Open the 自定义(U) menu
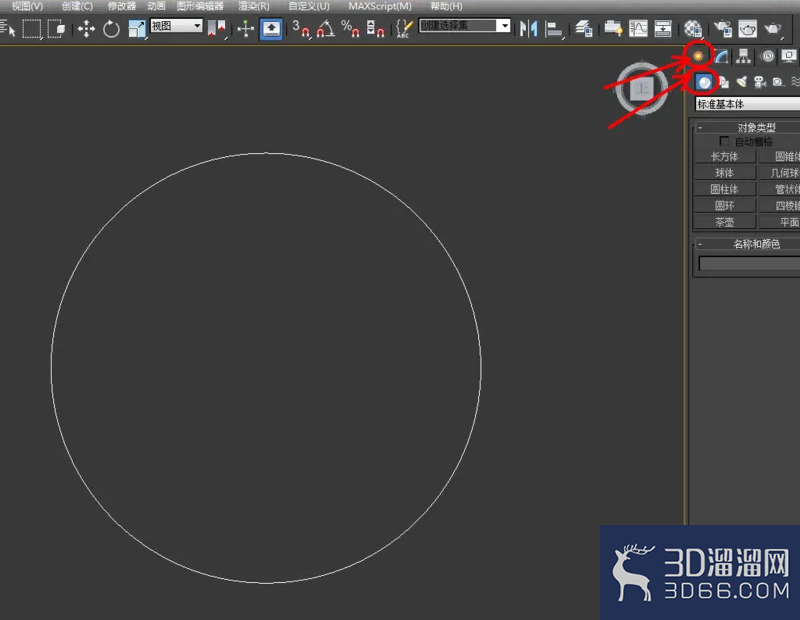The height and width of the screenshot is (620, 800). [x=309, y=6]
